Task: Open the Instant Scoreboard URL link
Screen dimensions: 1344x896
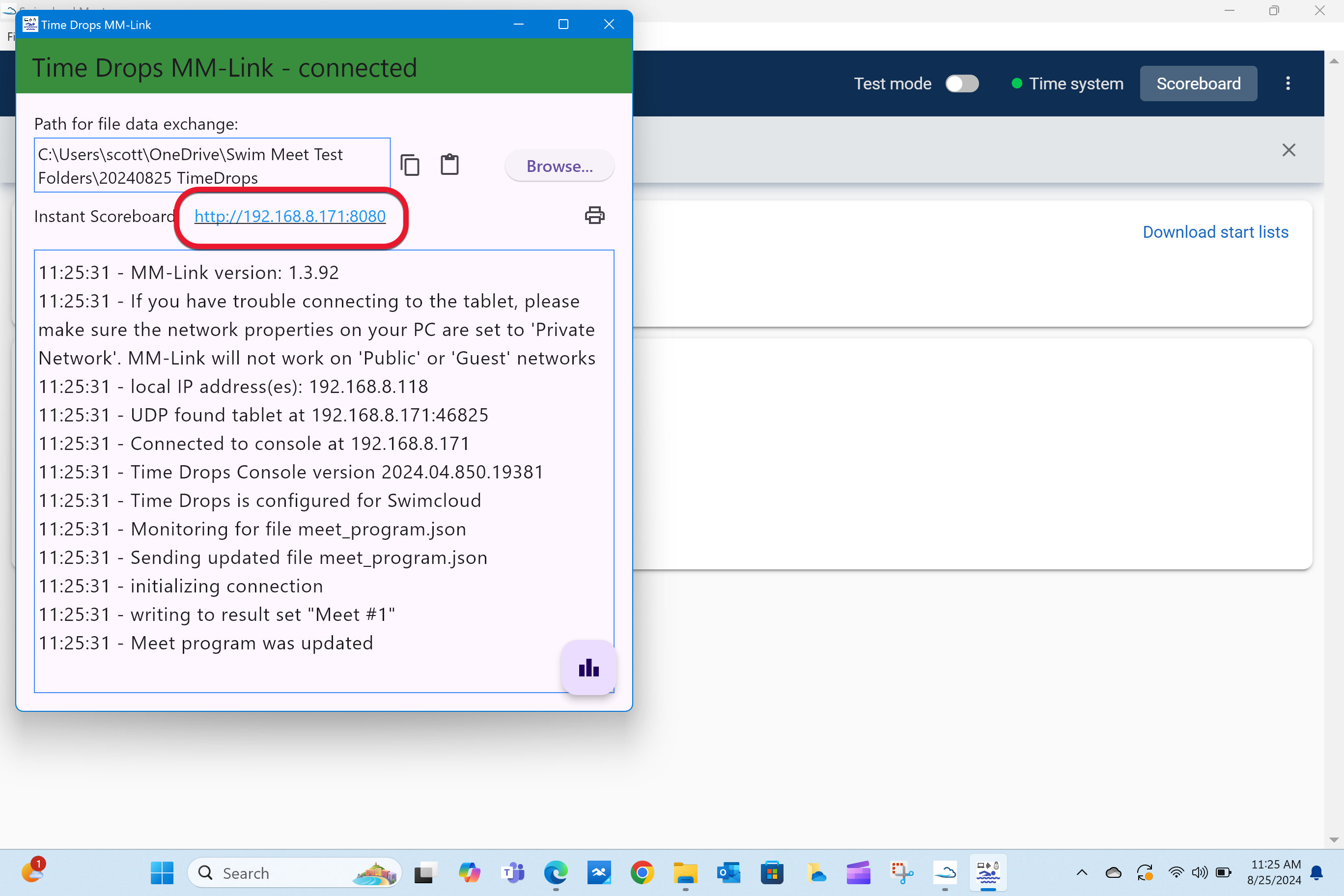Action: click(x=290, y=216)
